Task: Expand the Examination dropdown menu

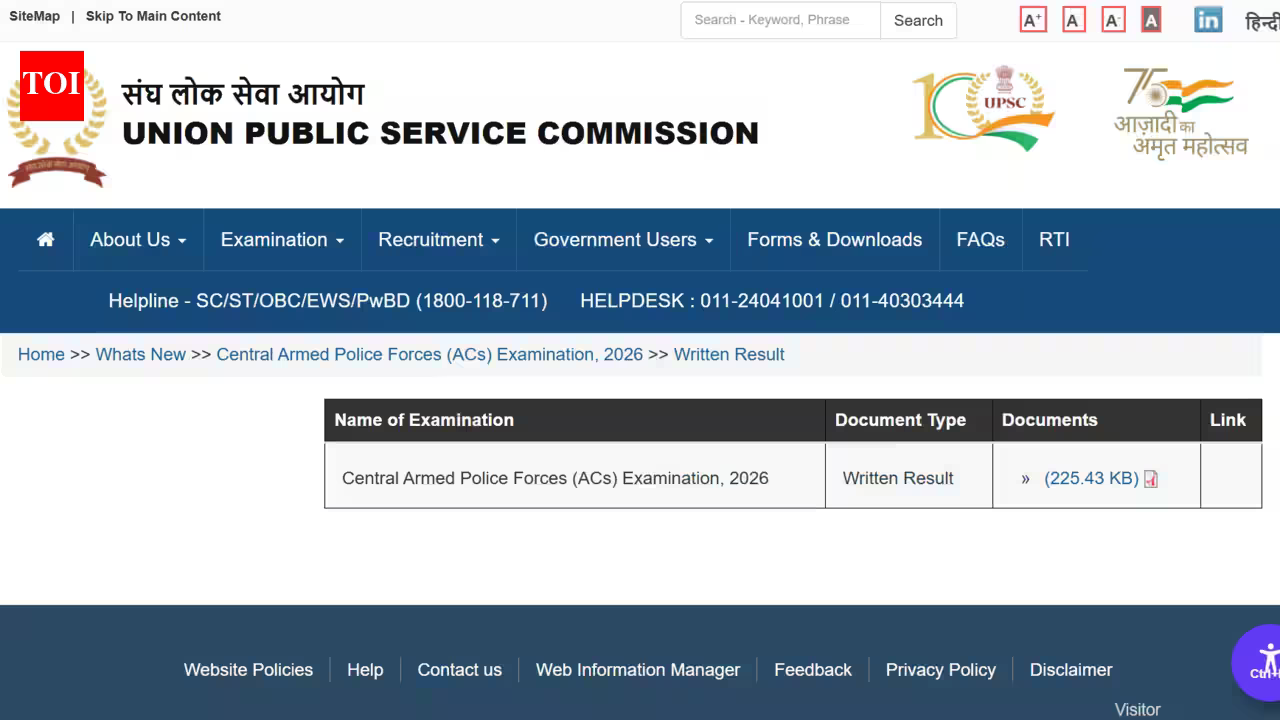Action: (282, 240)
